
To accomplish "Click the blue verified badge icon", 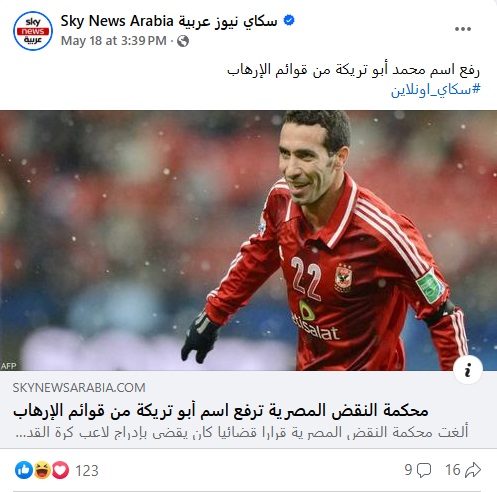I will pyautogui.click(x=289, y=21).
